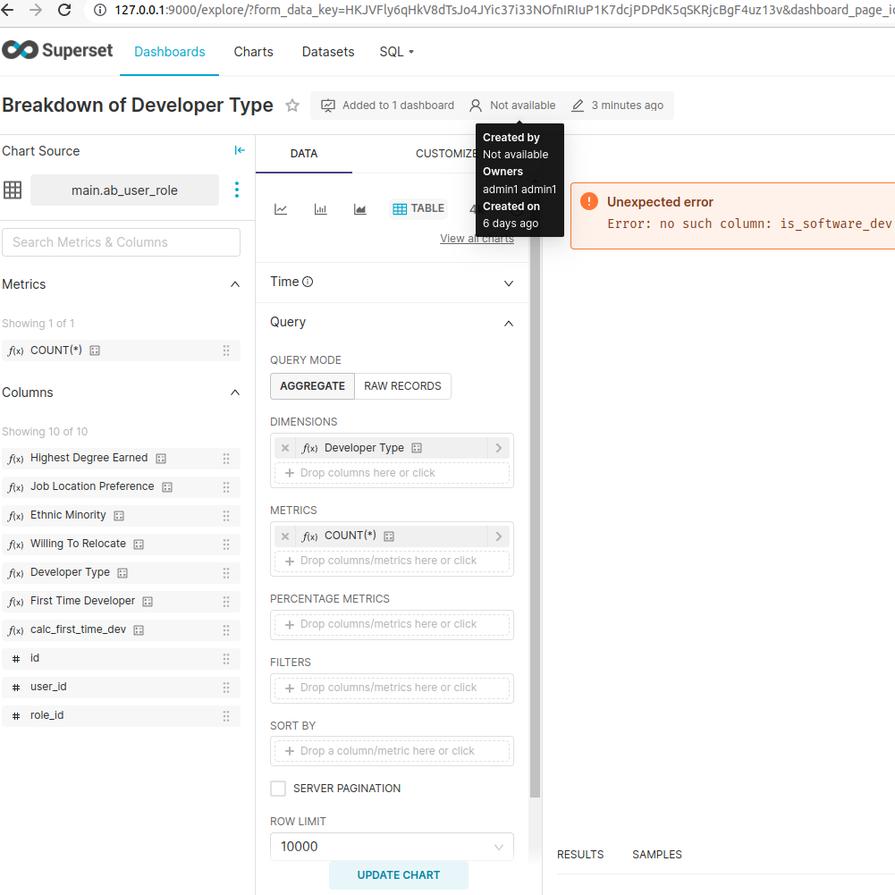The width and height of the screenshot is (895, 895).
Task: Click the site info icon in address bar
Action: 100,10
